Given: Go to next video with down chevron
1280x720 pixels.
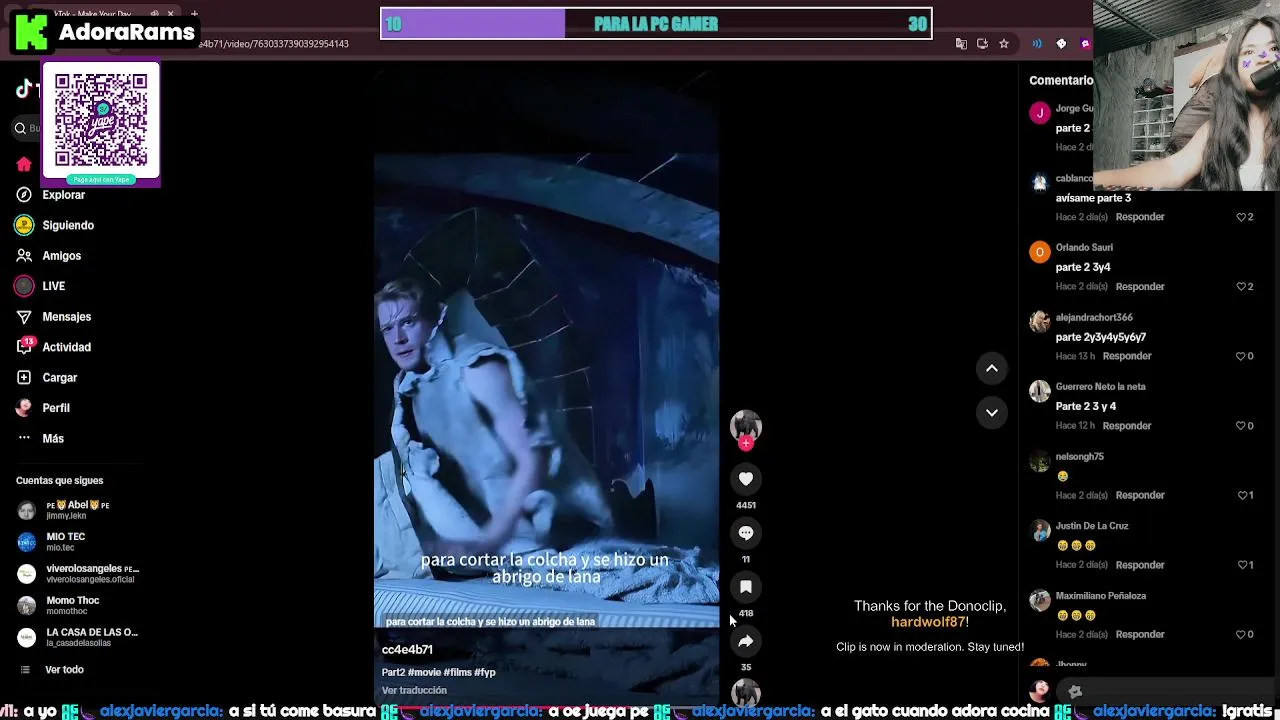Looking at the screenshot, I should tap(992, 412).
